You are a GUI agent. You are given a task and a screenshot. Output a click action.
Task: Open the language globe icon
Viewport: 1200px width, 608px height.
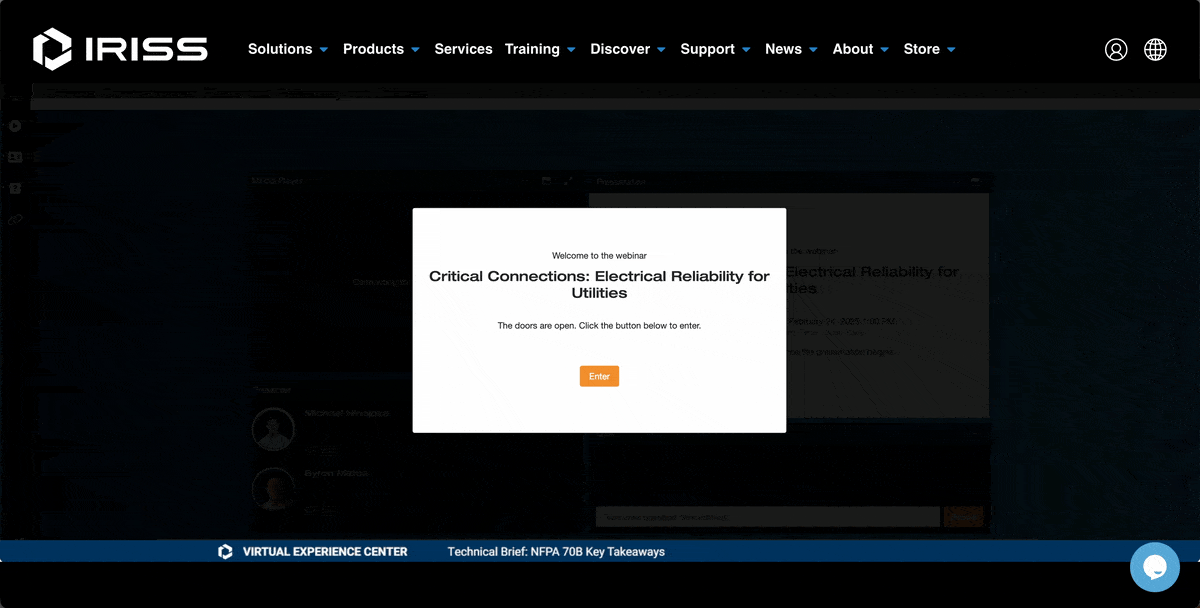pos(1155,49)
